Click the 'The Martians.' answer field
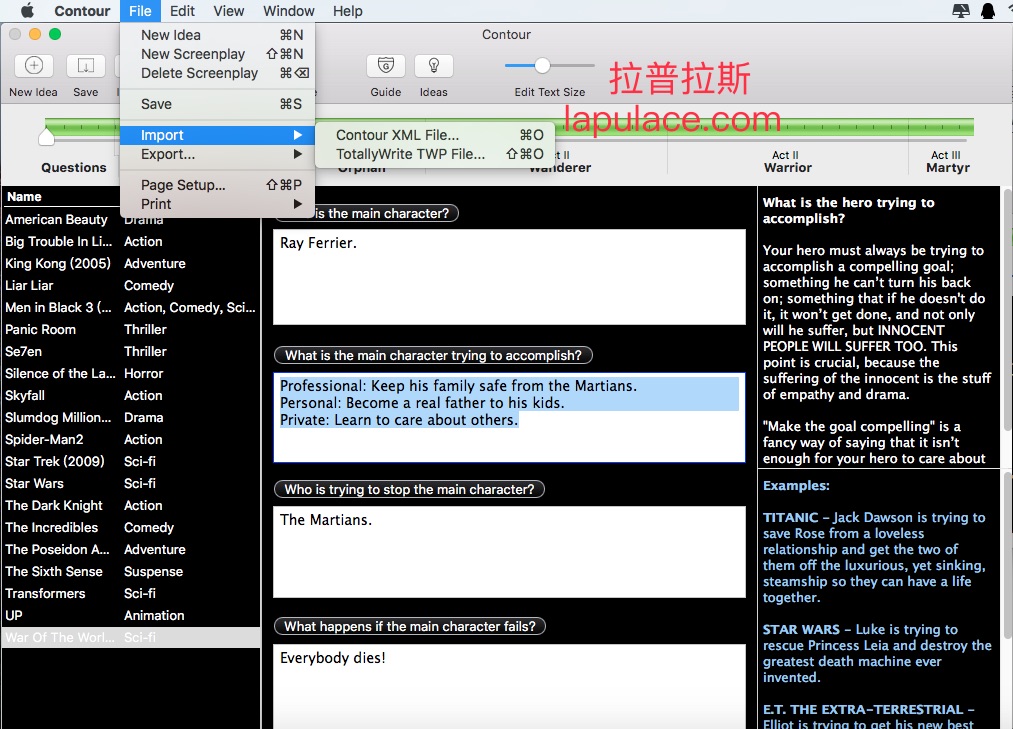1013x729 pixels. click(509, 552)
